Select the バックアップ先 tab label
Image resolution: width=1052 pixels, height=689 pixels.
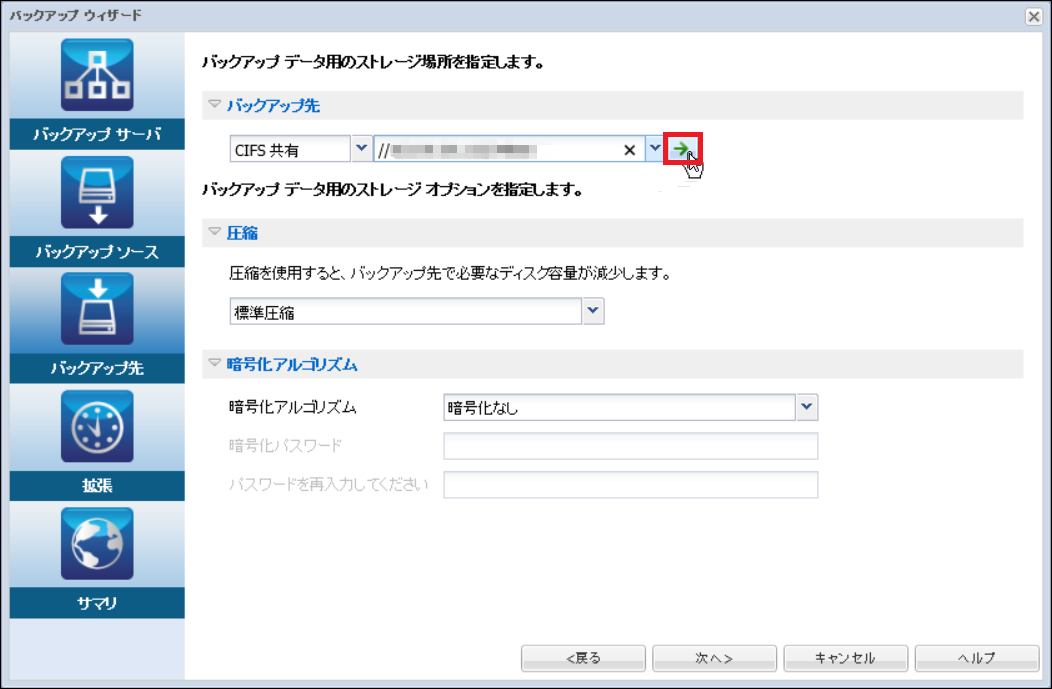click(97, 368)
